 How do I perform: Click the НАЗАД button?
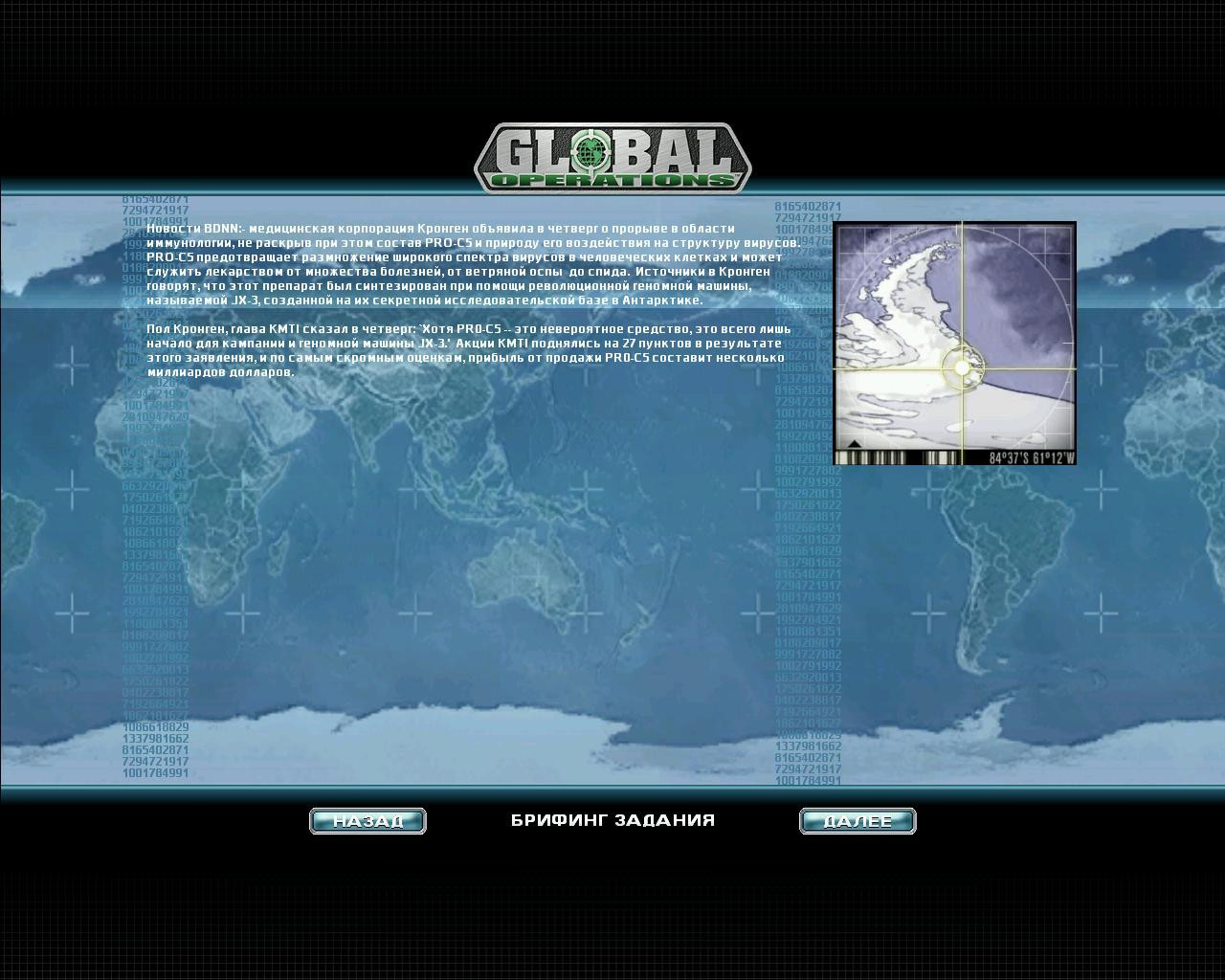[367, 821]
